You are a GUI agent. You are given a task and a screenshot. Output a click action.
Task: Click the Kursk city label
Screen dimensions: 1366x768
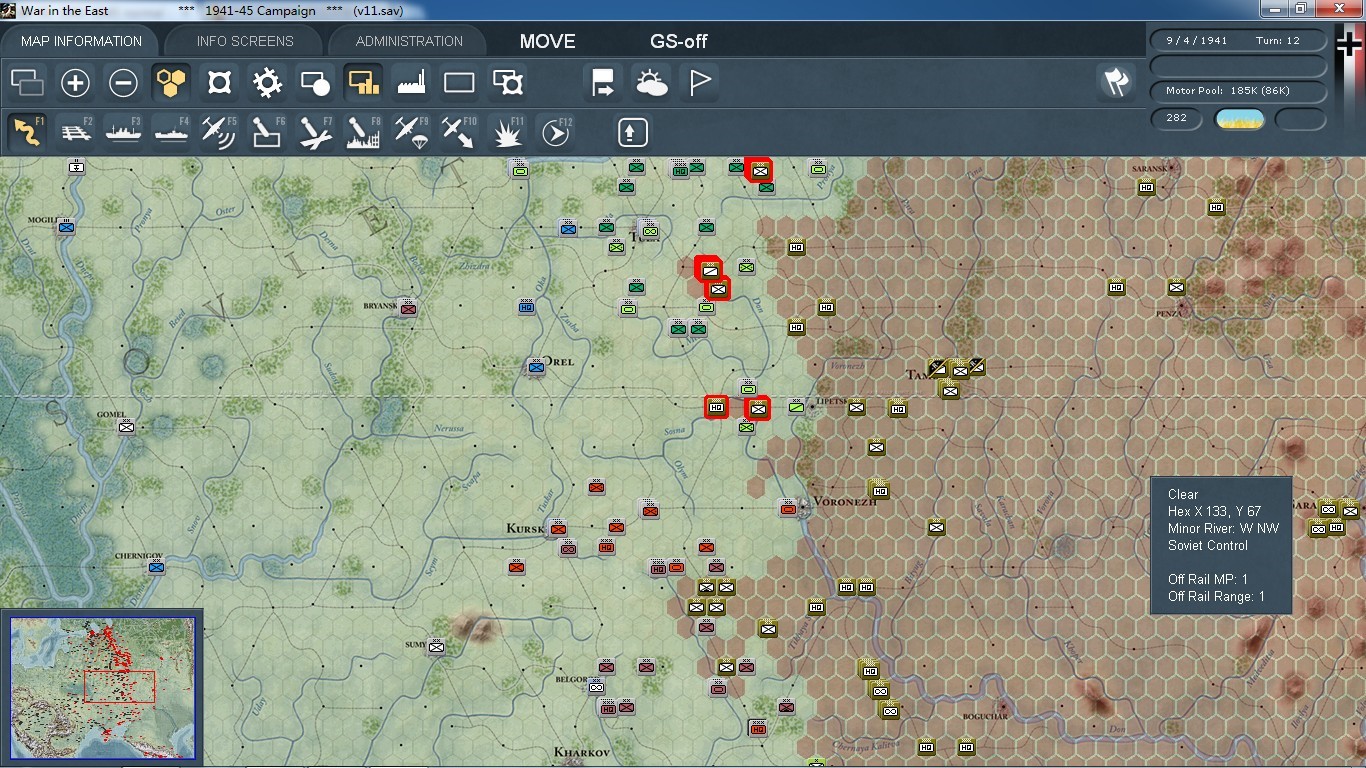click(x=526, y=528)
